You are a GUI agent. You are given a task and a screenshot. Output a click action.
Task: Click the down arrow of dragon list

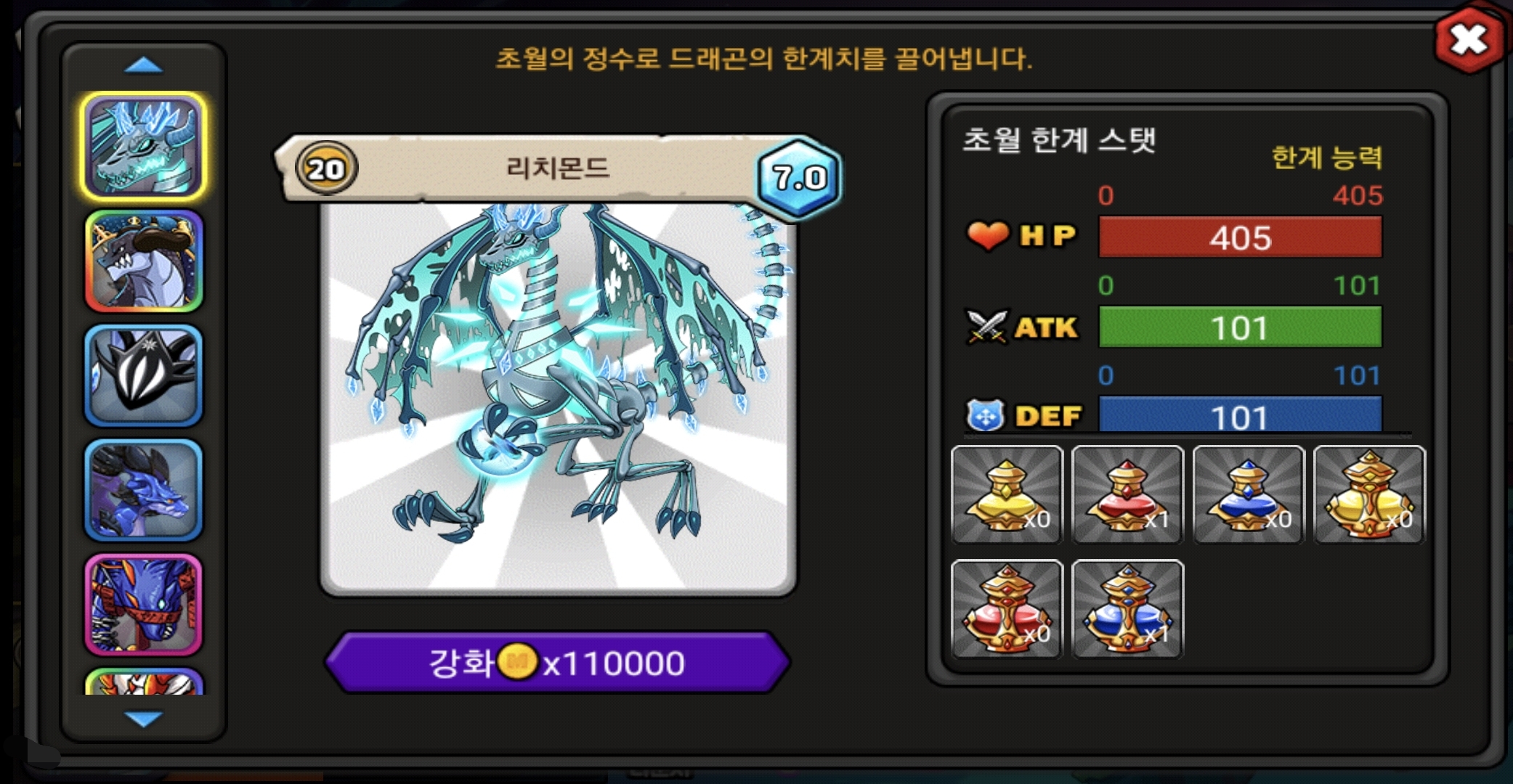tap(144, 719)
